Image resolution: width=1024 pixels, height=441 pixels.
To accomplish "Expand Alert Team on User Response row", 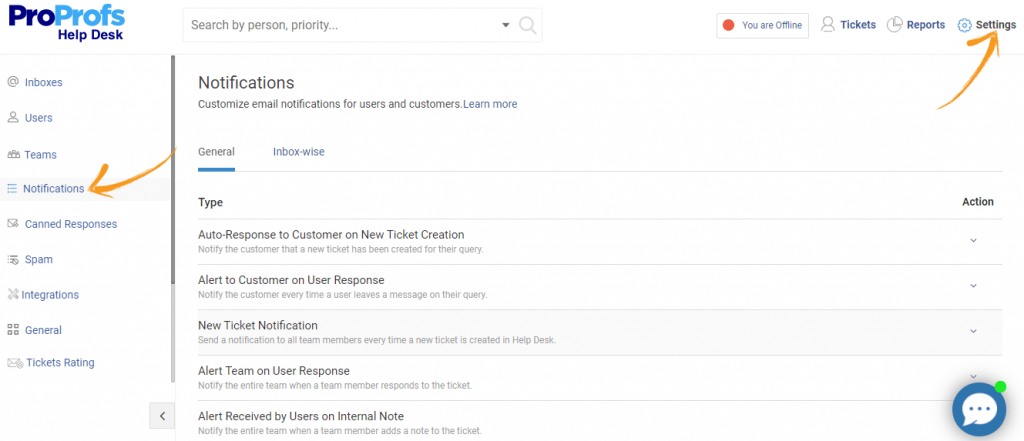I will (x=973, y=376).
